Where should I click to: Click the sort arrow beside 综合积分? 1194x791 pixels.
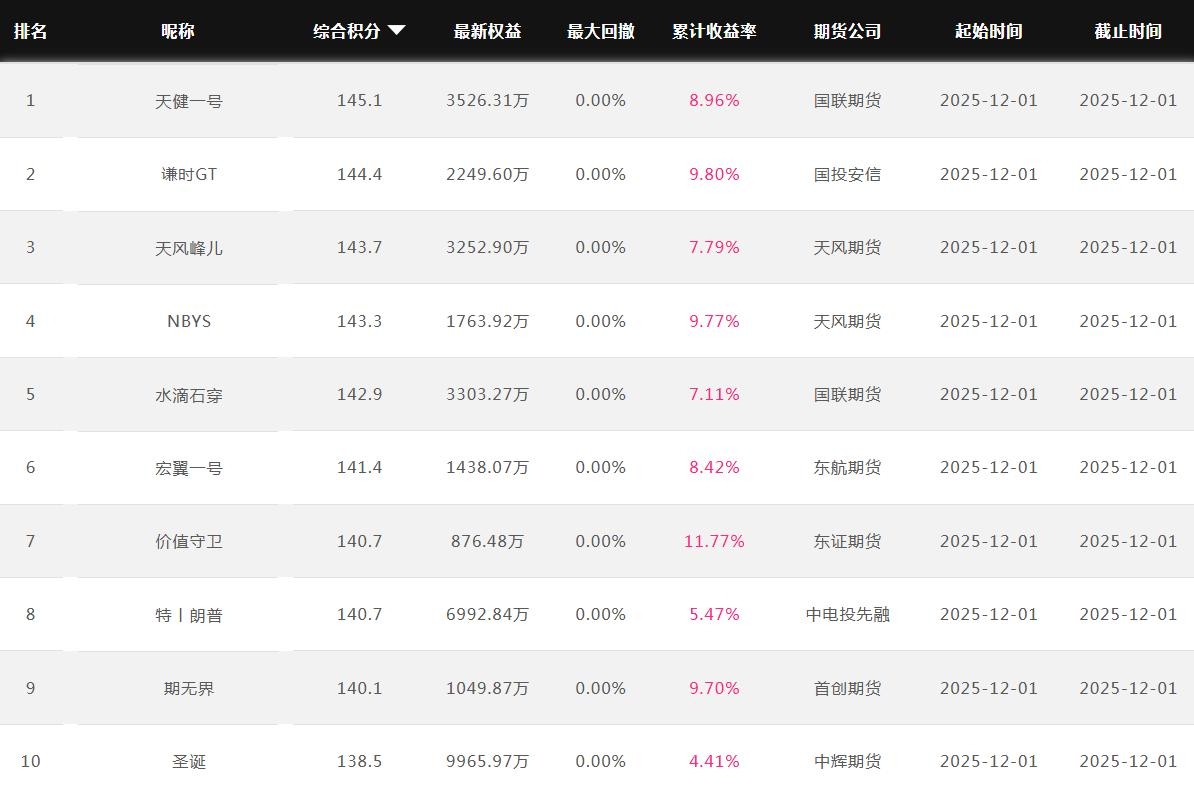pos(397,30)
